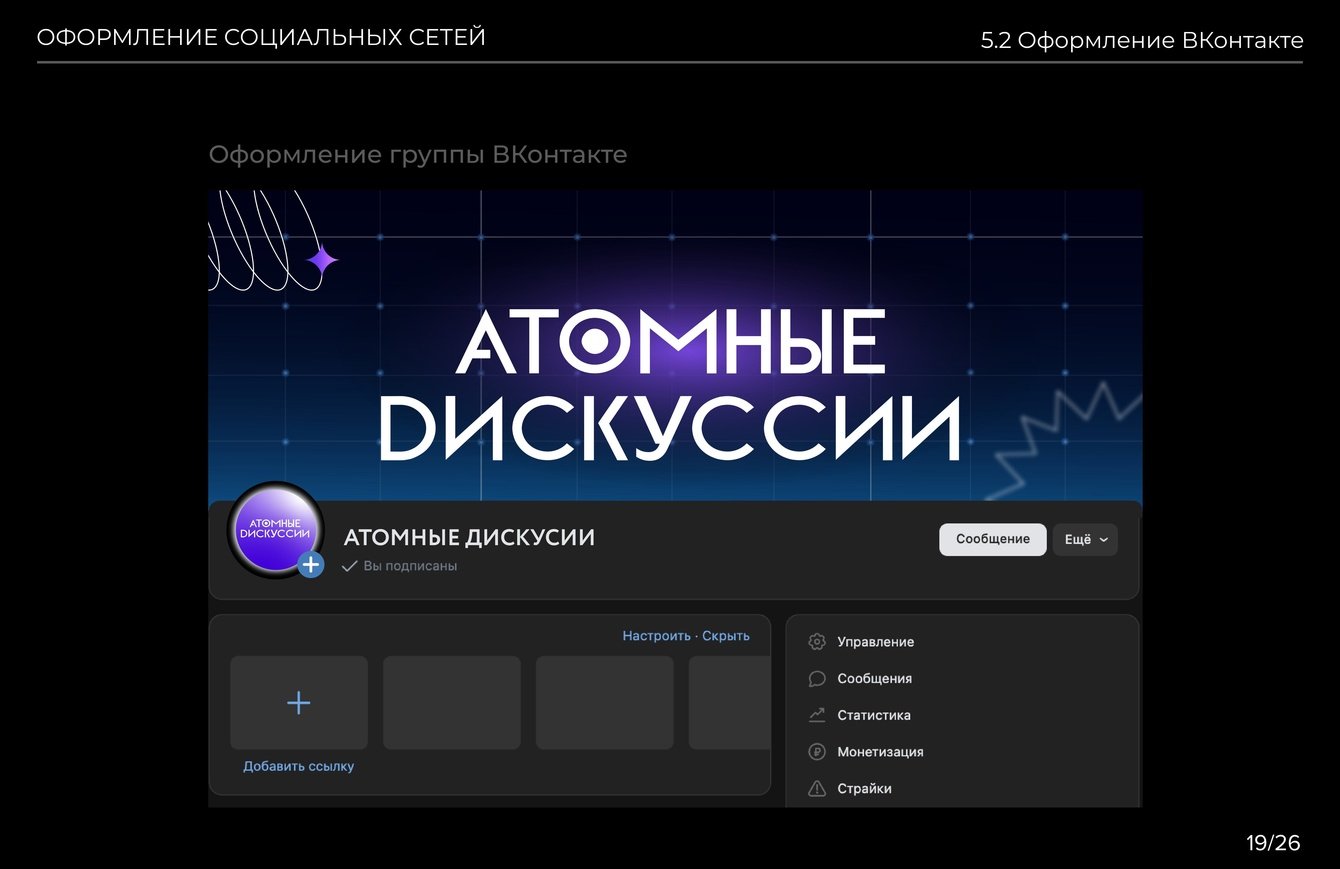Screen dimensions: 1340x869
Task: Click the Монетизация ruble coin icon
Action: pos(817,752)
